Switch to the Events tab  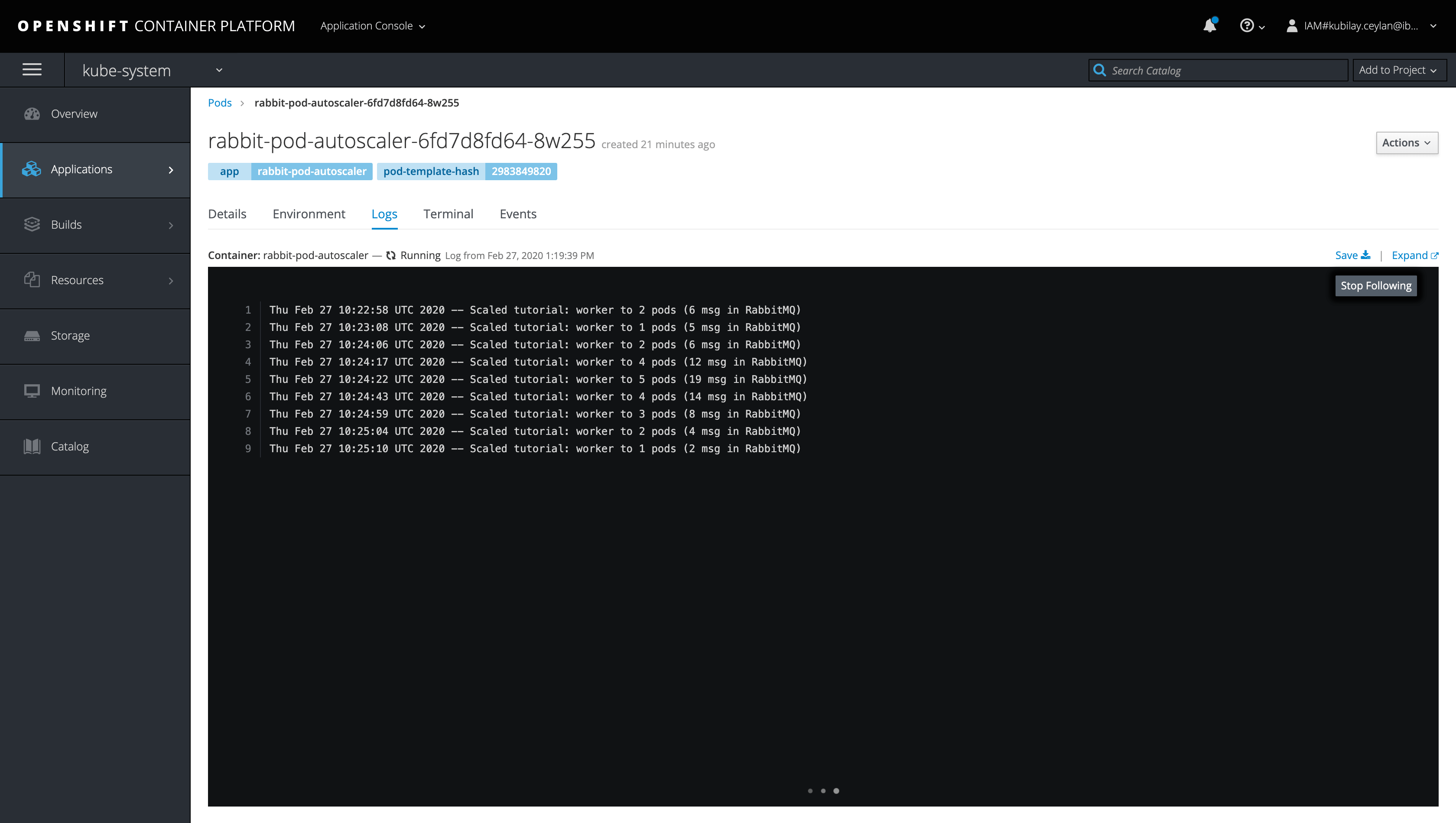point(518,214)
